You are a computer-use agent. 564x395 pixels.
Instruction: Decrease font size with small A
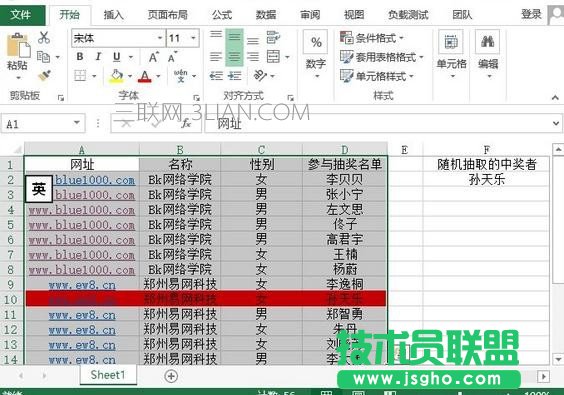[x=172, y=57]
